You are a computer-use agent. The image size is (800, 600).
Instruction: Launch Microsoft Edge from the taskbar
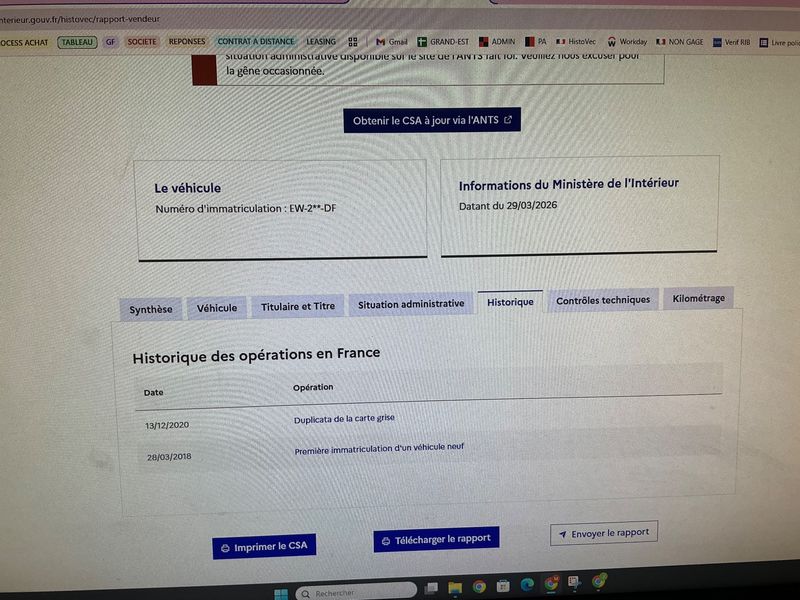(527, 585)
